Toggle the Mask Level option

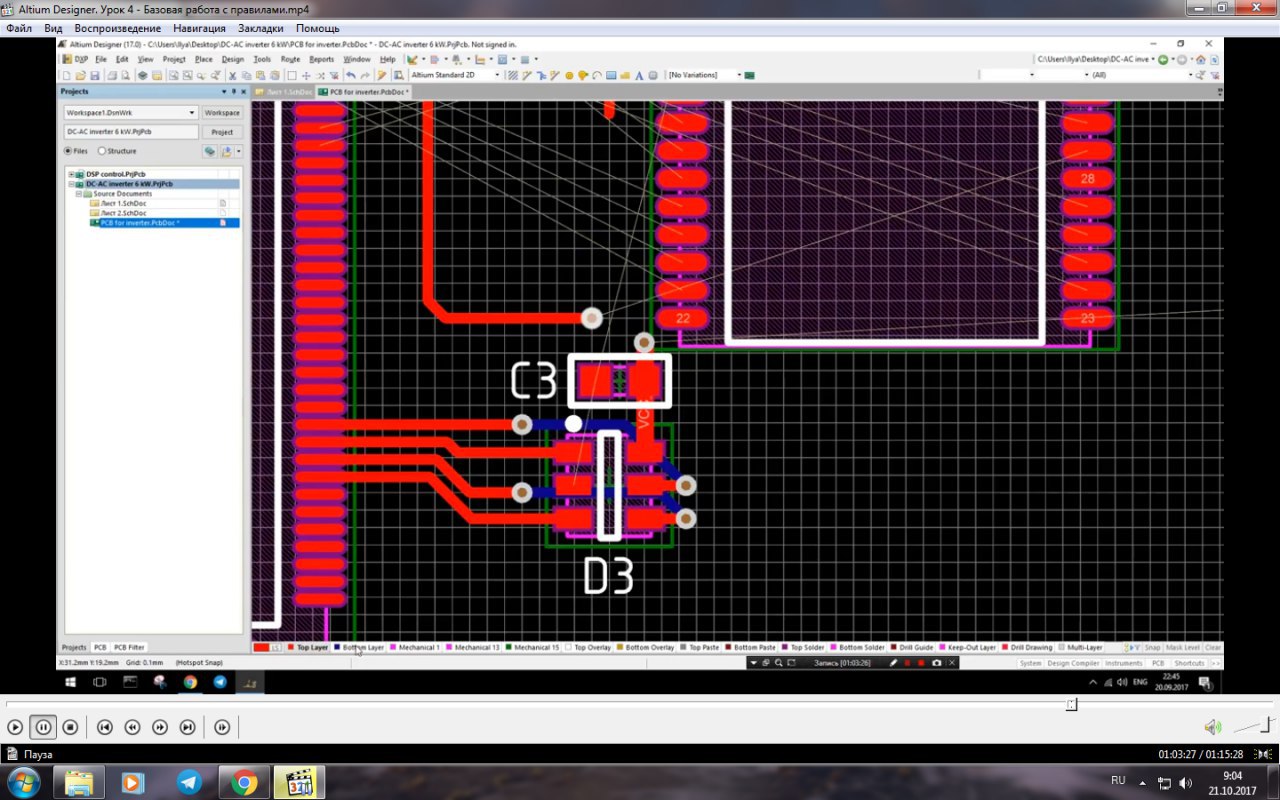point(1183,647)
